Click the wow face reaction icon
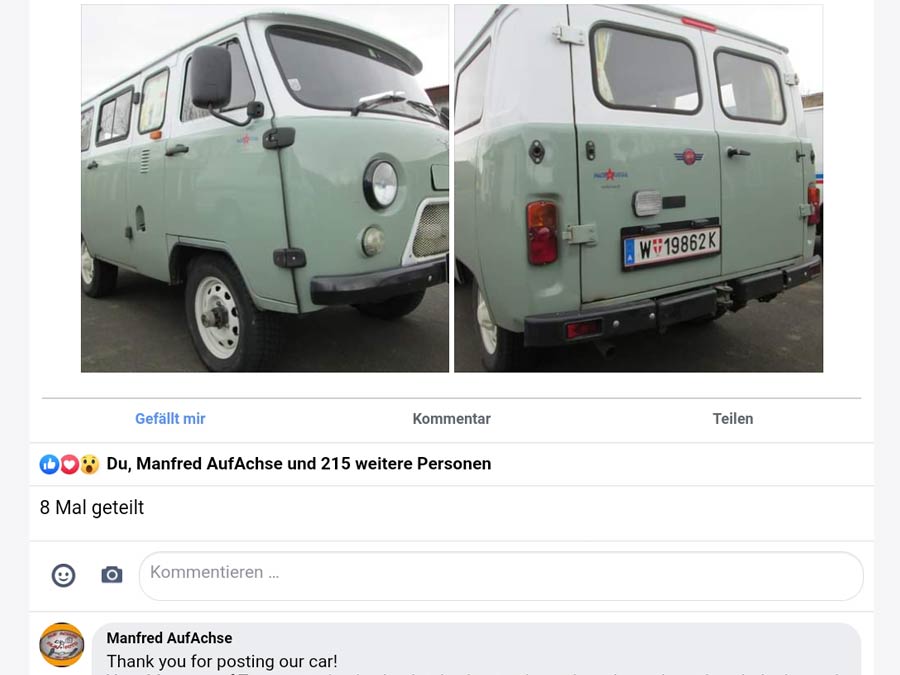Image resolution: width=900 pixels, height=675 pixels. 90,464
